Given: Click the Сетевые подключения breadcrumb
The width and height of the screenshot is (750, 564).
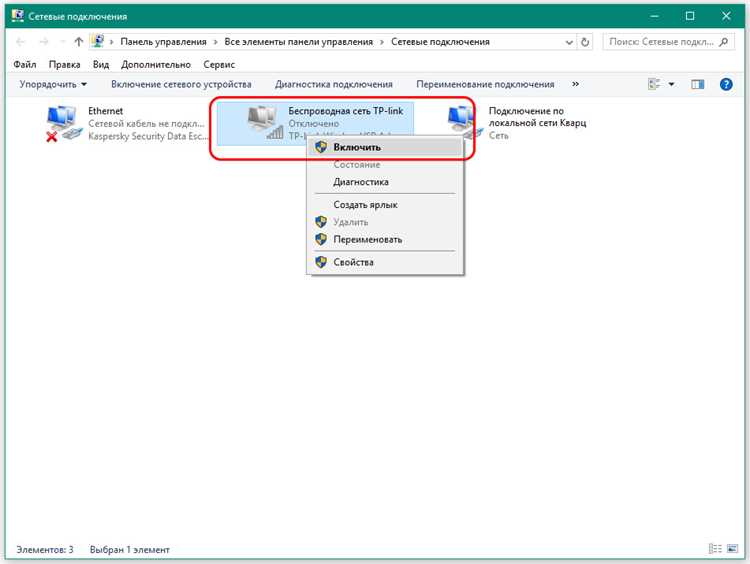Looking at the screenshot, I should (440, 42).
